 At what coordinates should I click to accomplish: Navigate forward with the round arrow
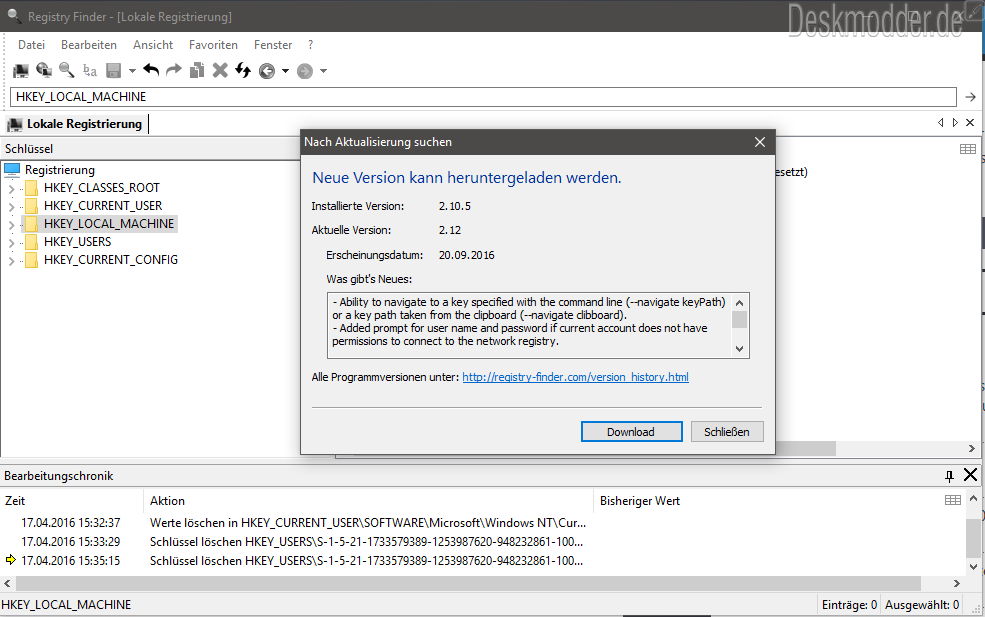point(305,71)
